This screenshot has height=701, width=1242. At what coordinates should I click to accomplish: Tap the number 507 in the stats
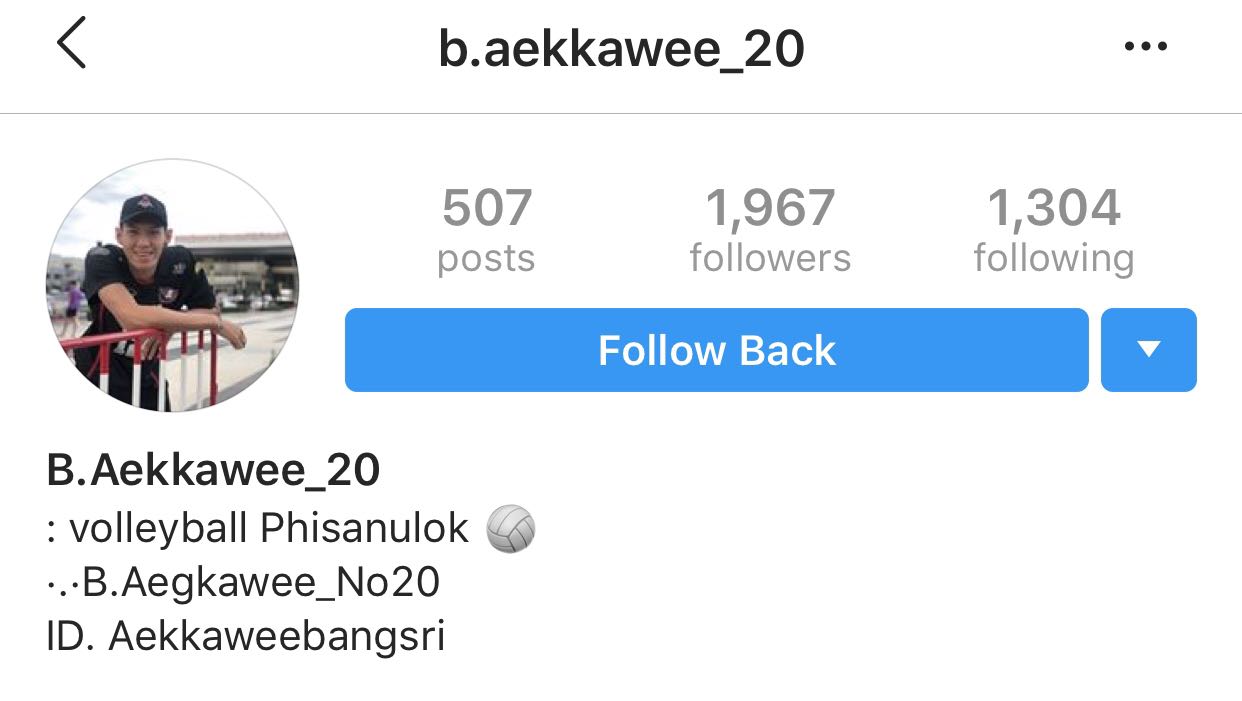click(x=487, y=208)
